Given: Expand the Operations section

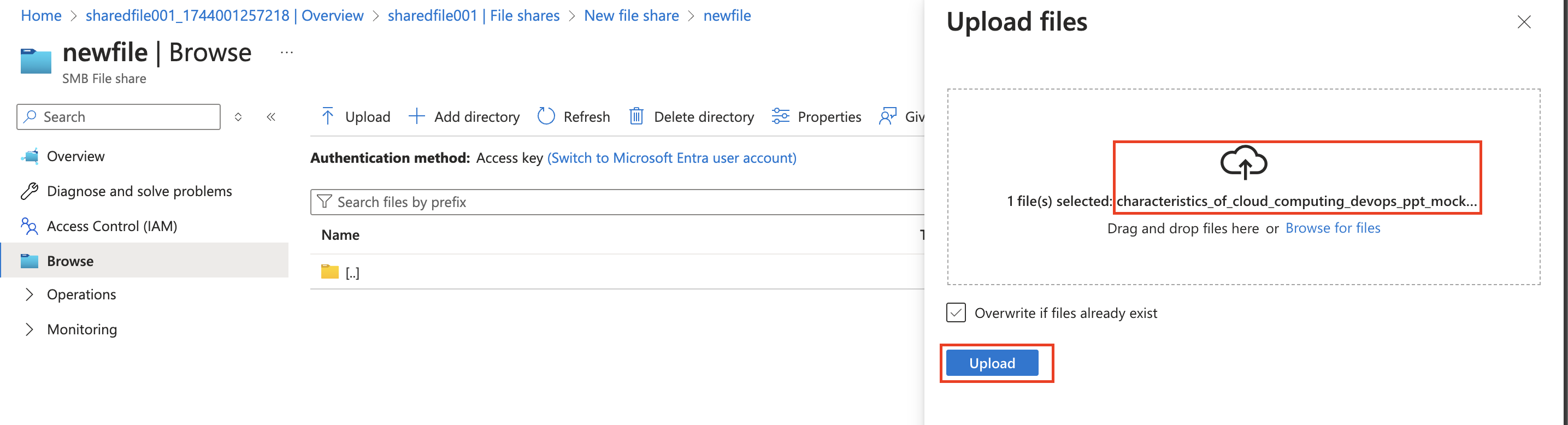Looking at the screenshot, I should (x=29, y=294).
